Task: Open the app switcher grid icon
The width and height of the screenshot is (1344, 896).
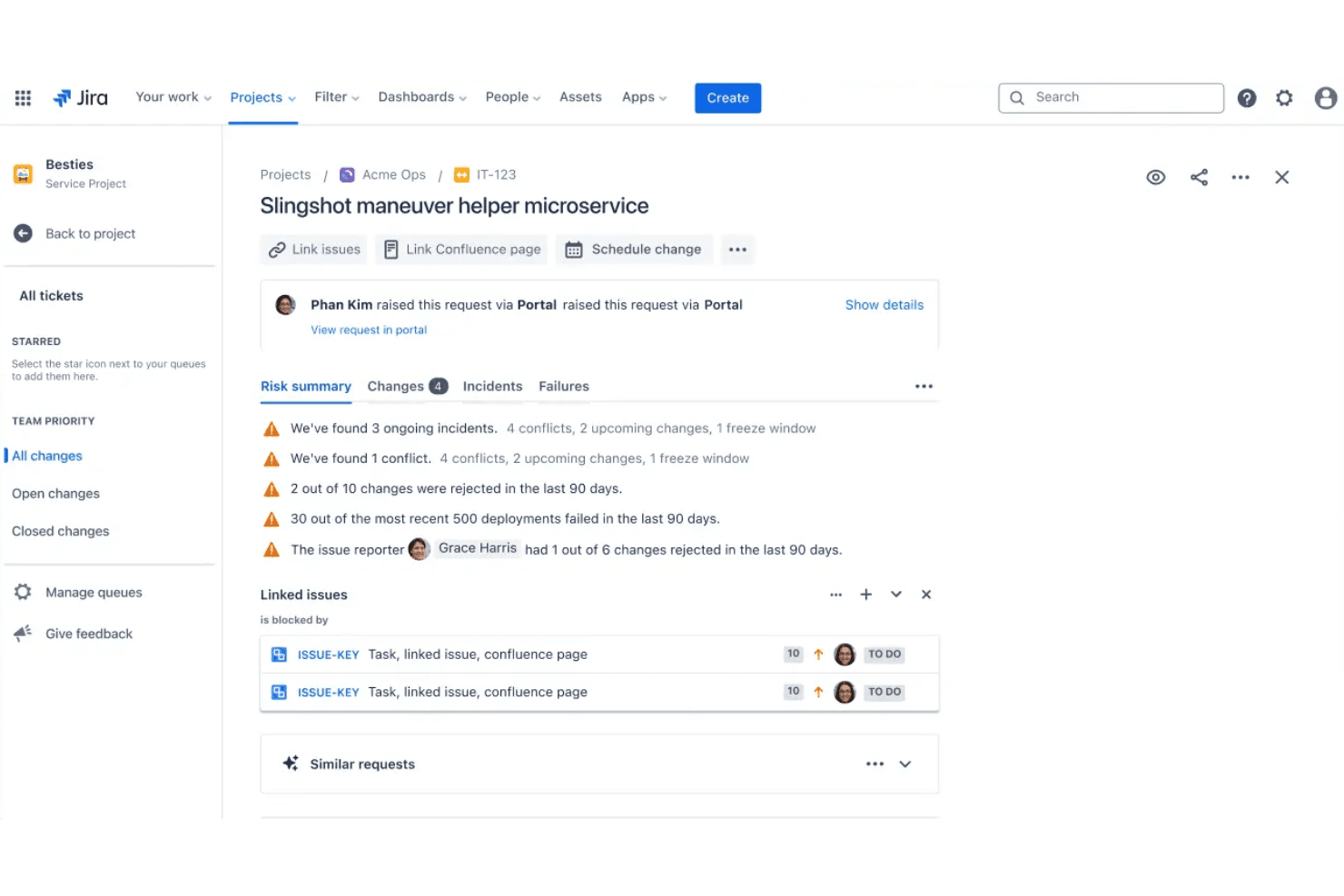Action: [x=23, y=98]
